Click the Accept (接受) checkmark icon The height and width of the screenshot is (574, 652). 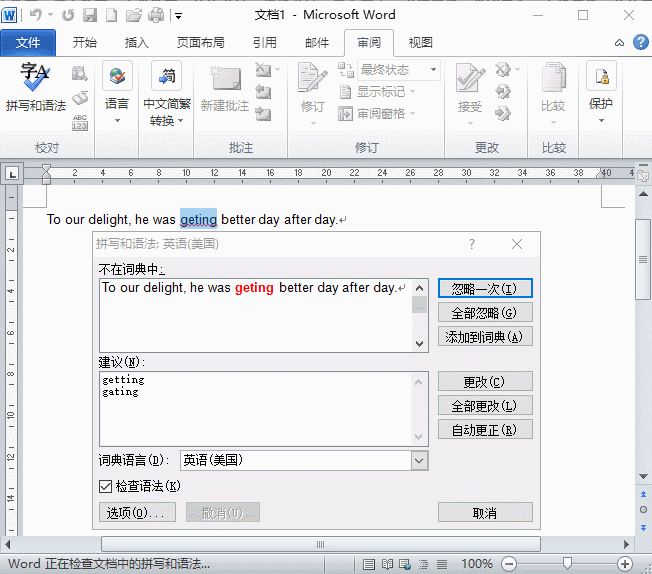coord(470,77)
